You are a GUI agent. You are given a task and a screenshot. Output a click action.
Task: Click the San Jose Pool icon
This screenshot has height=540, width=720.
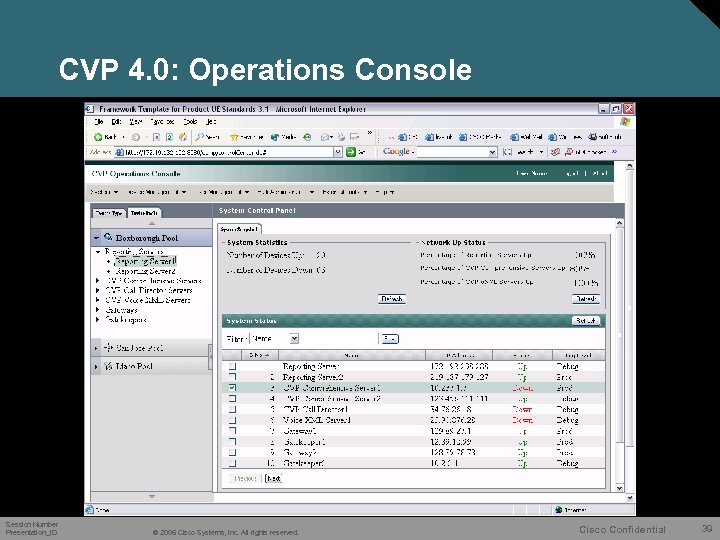click(x=108, y=348)
